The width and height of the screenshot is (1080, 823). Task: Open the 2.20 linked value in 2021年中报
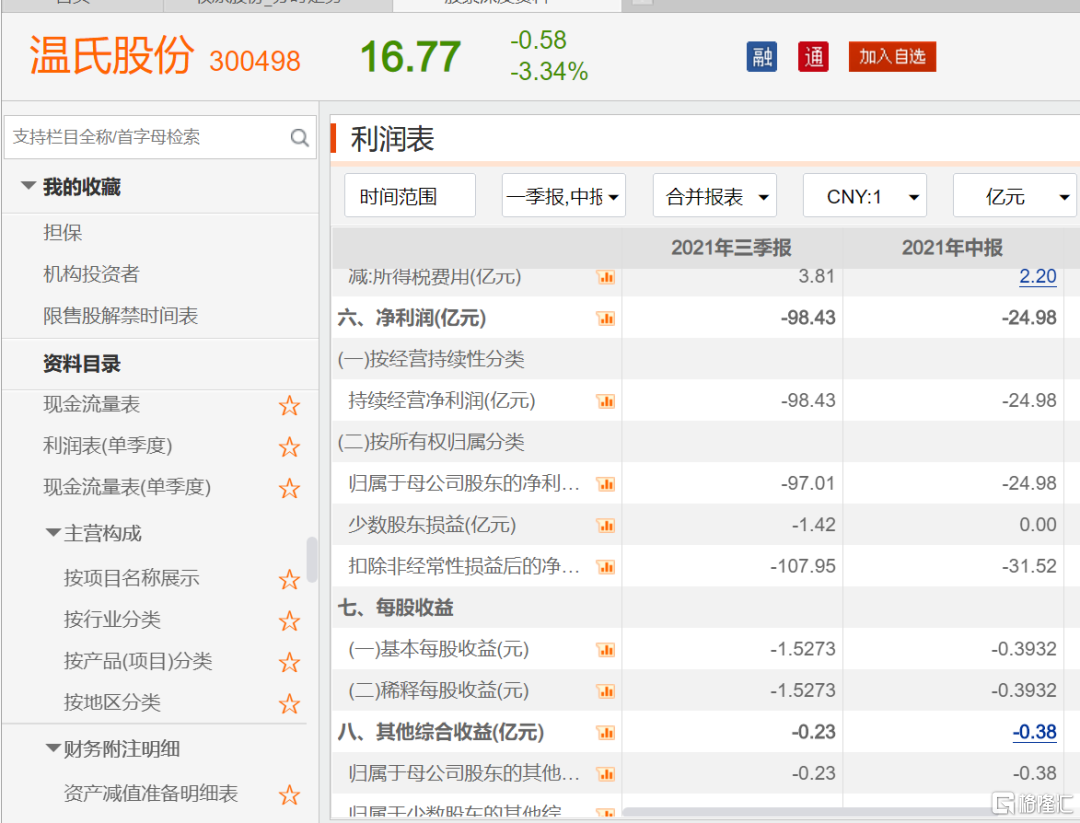(x=1037, y=276)
